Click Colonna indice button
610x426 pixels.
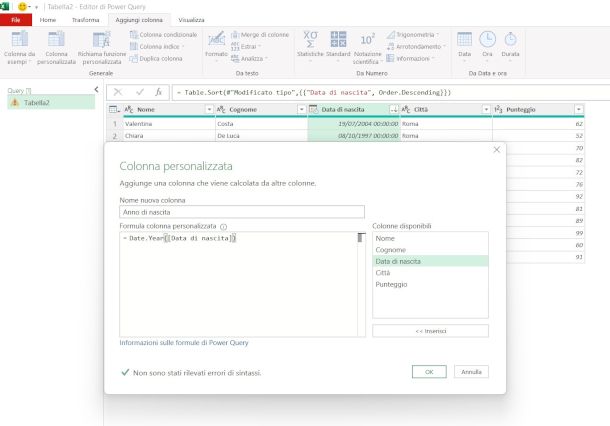pyautogui.click(x=157, y=46)
